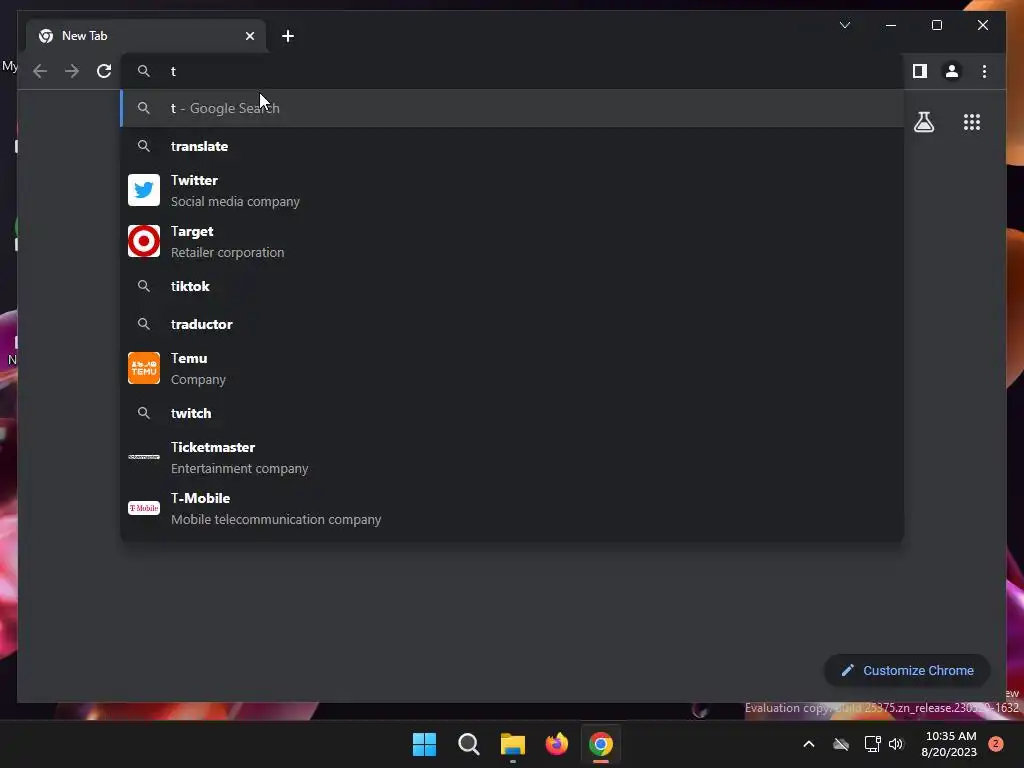Click the orange Temu logo
Image resolution: width=1024 pixels, height=768 pixels.
(x=144, y=368)
